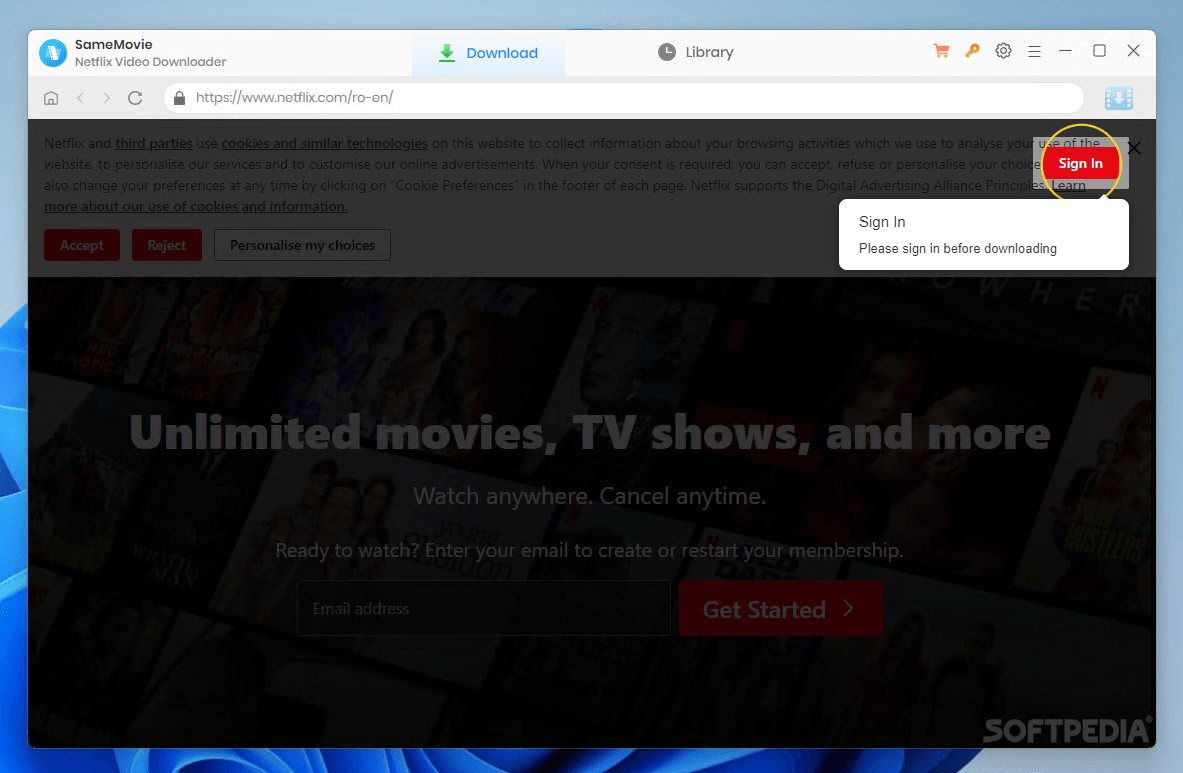The width and height of the screenshot is (1183, 773).
Task: Maximize the SameMovie window
Action: click(1099, 51)
